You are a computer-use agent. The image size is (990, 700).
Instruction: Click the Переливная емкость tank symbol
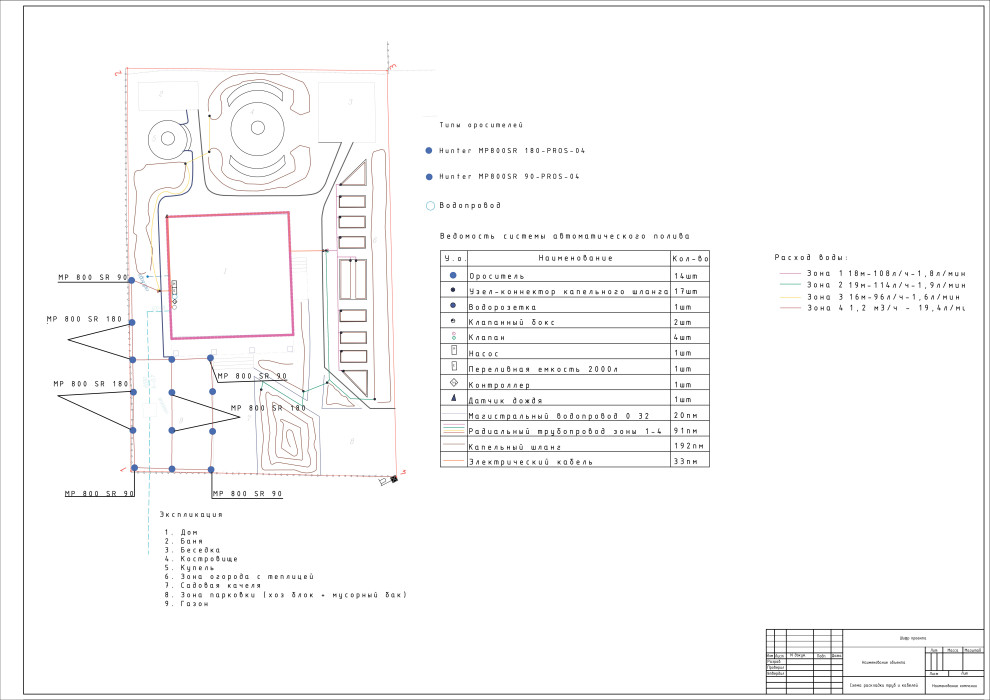click(x=453, y=368)
